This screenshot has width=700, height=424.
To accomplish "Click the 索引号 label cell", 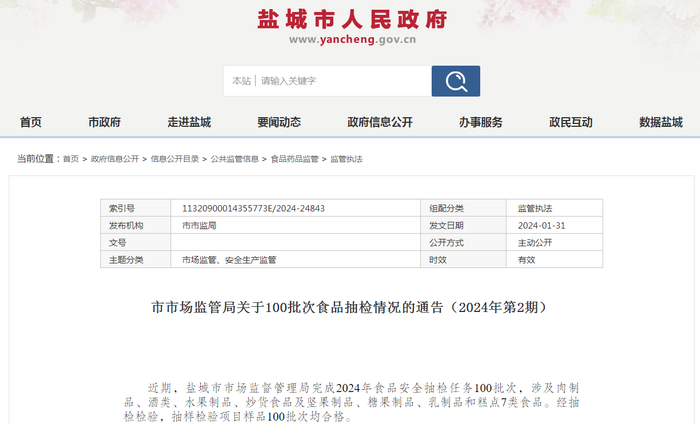I will coord(136,208).
